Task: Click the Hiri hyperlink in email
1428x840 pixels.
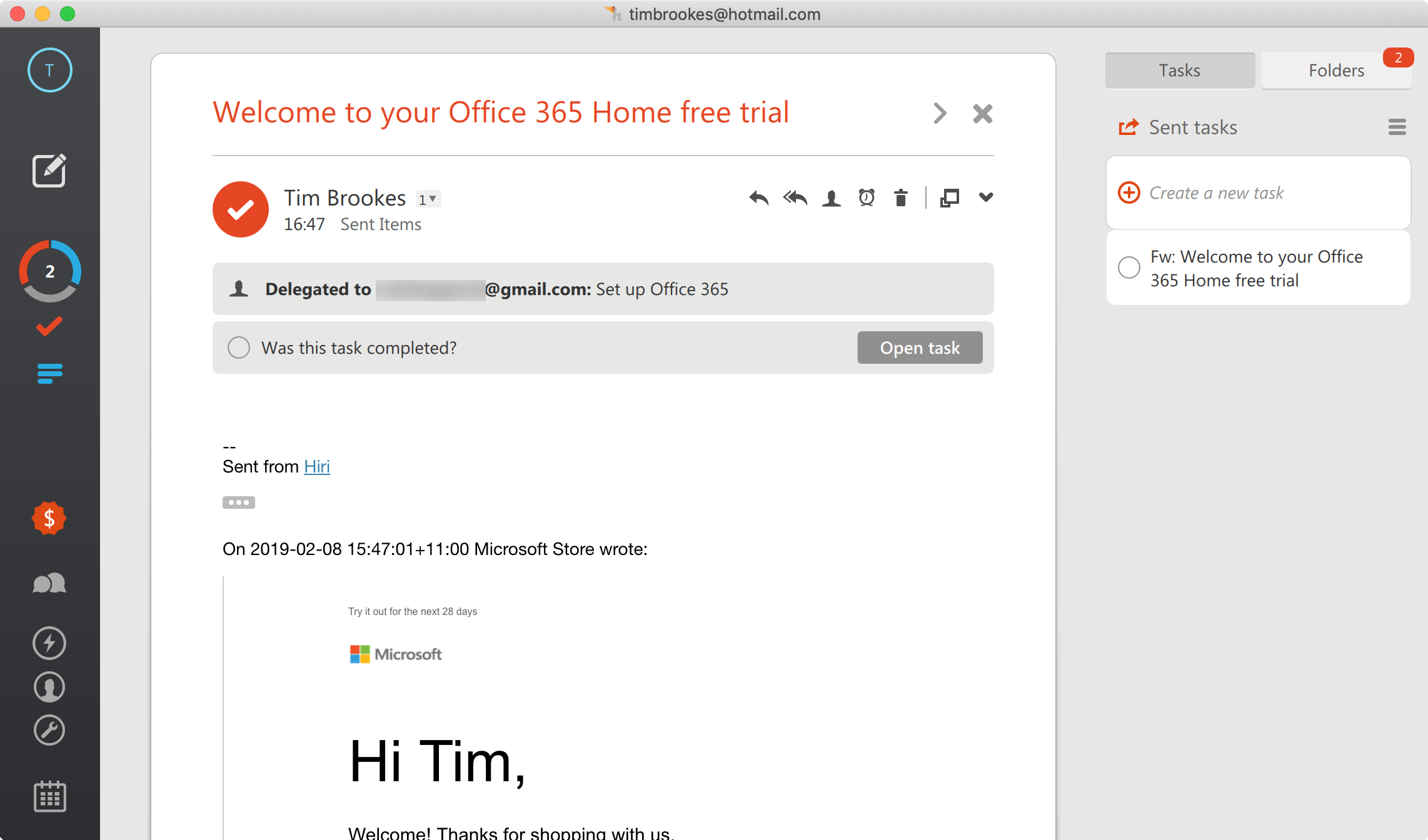Action: pyautogui.click(x=316, y=466)
